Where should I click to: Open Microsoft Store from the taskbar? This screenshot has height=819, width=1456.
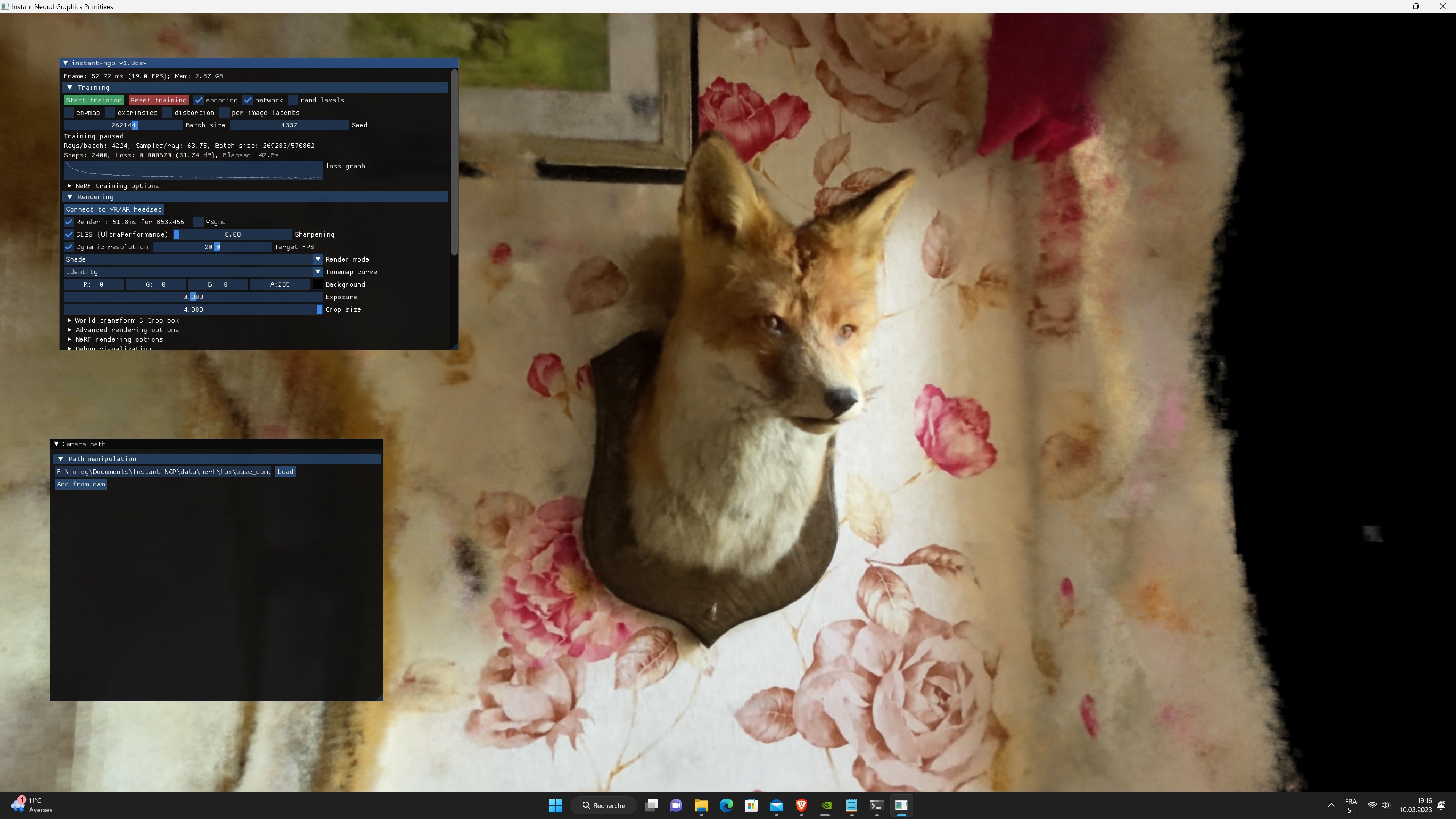[x=751, y=805]
